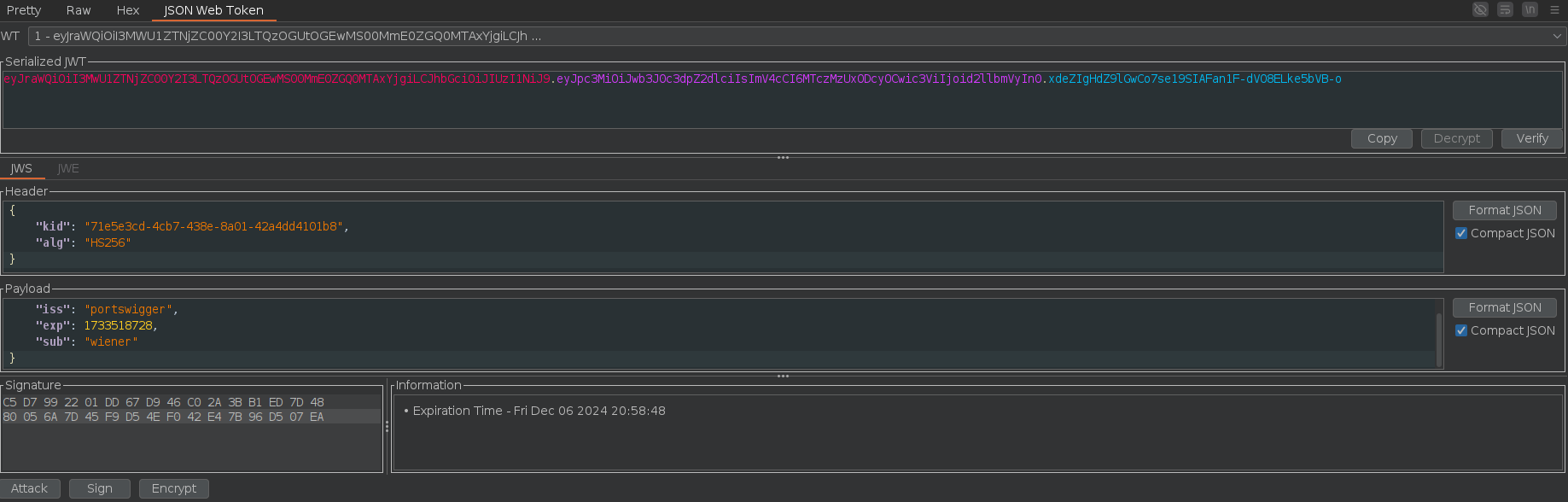
Task: Expand the JWT selection dropdown
Action: [x=1557, y=37]
